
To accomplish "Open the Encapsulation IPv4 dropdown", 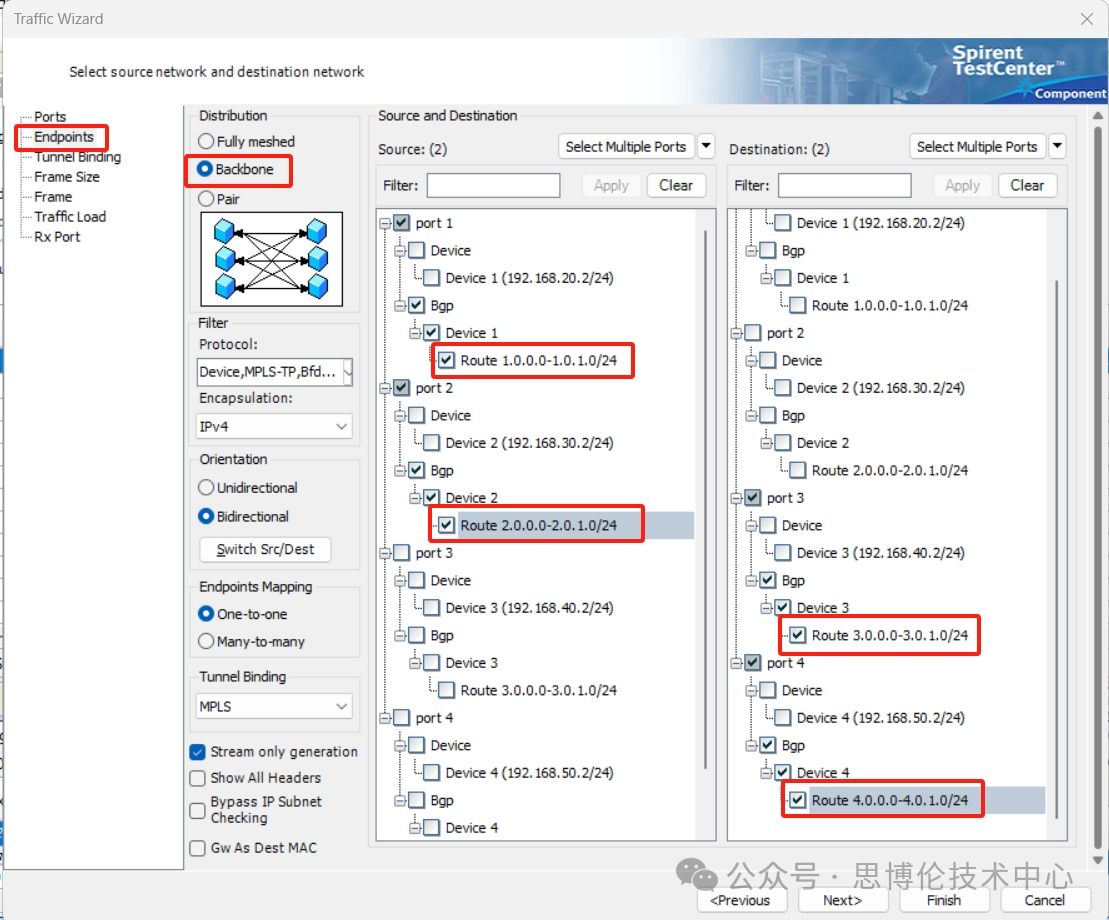I will [x=342, y=427].
